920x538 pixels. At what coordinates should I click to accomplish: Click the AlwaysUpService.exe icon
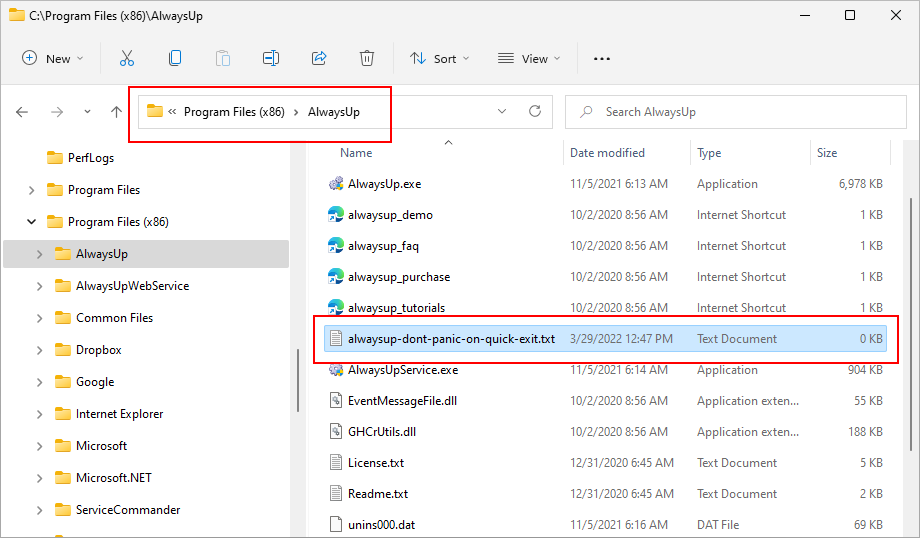pos(336,370)
